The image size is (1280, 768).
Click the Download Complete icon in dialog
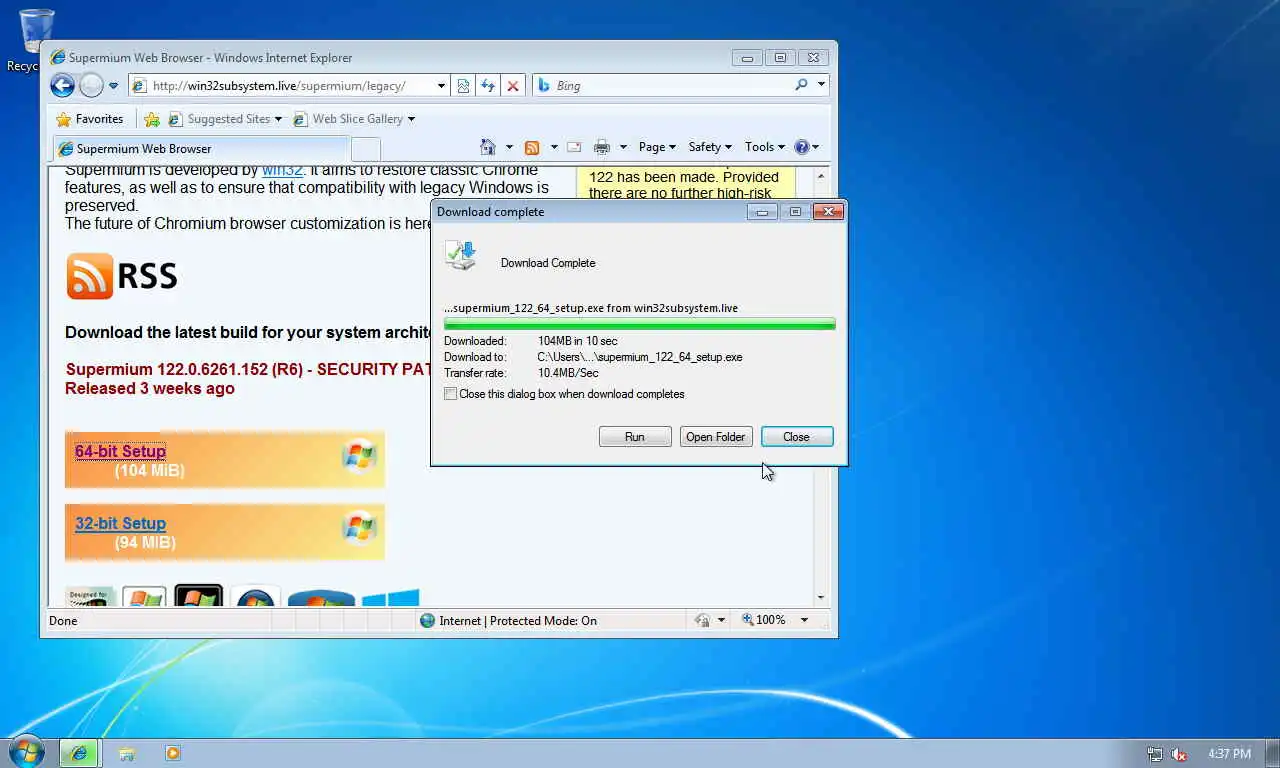point(461,256)
